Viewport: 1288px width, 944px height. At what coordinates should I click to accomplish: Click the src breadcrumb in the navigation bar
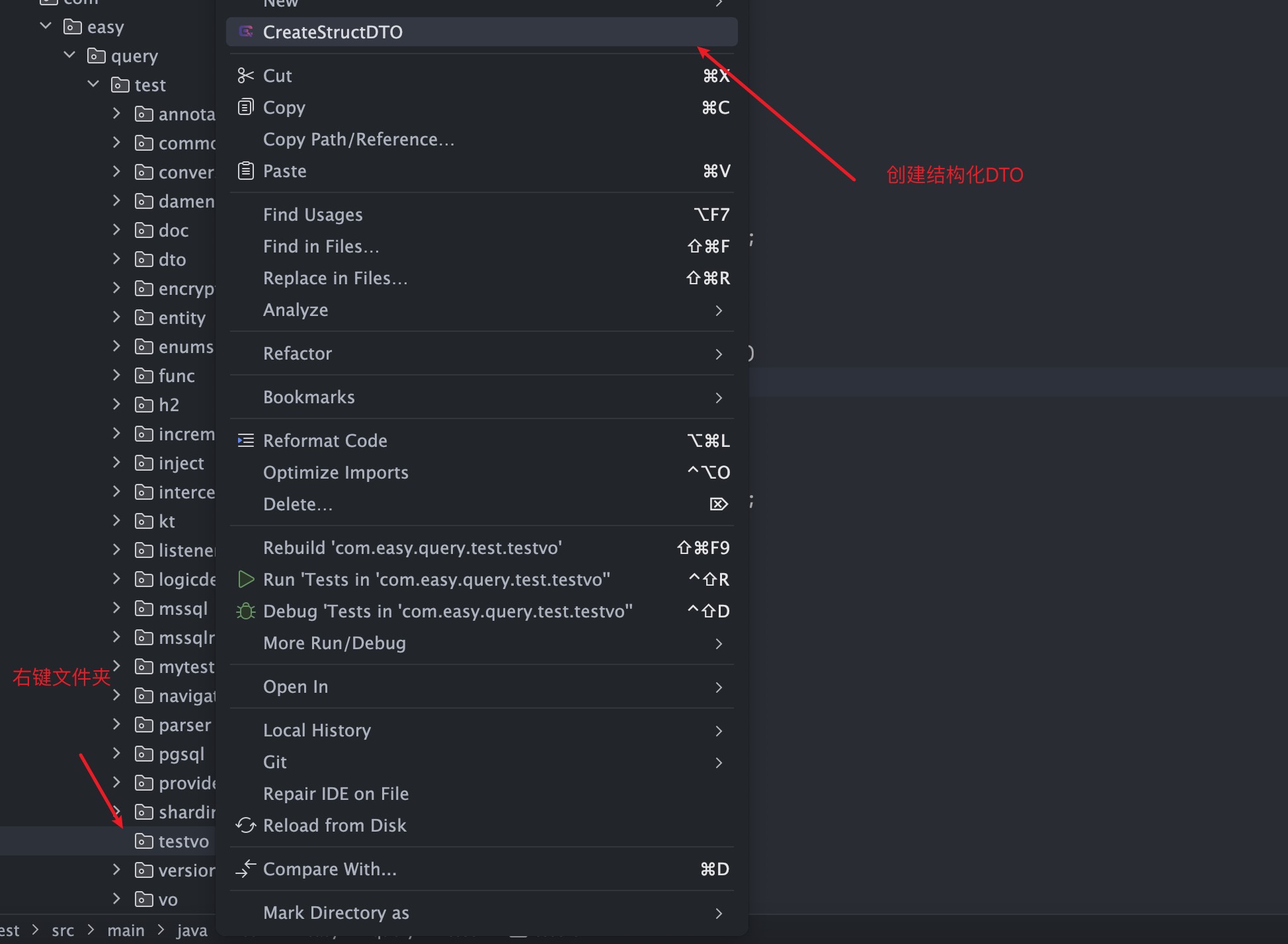[63, 930]
